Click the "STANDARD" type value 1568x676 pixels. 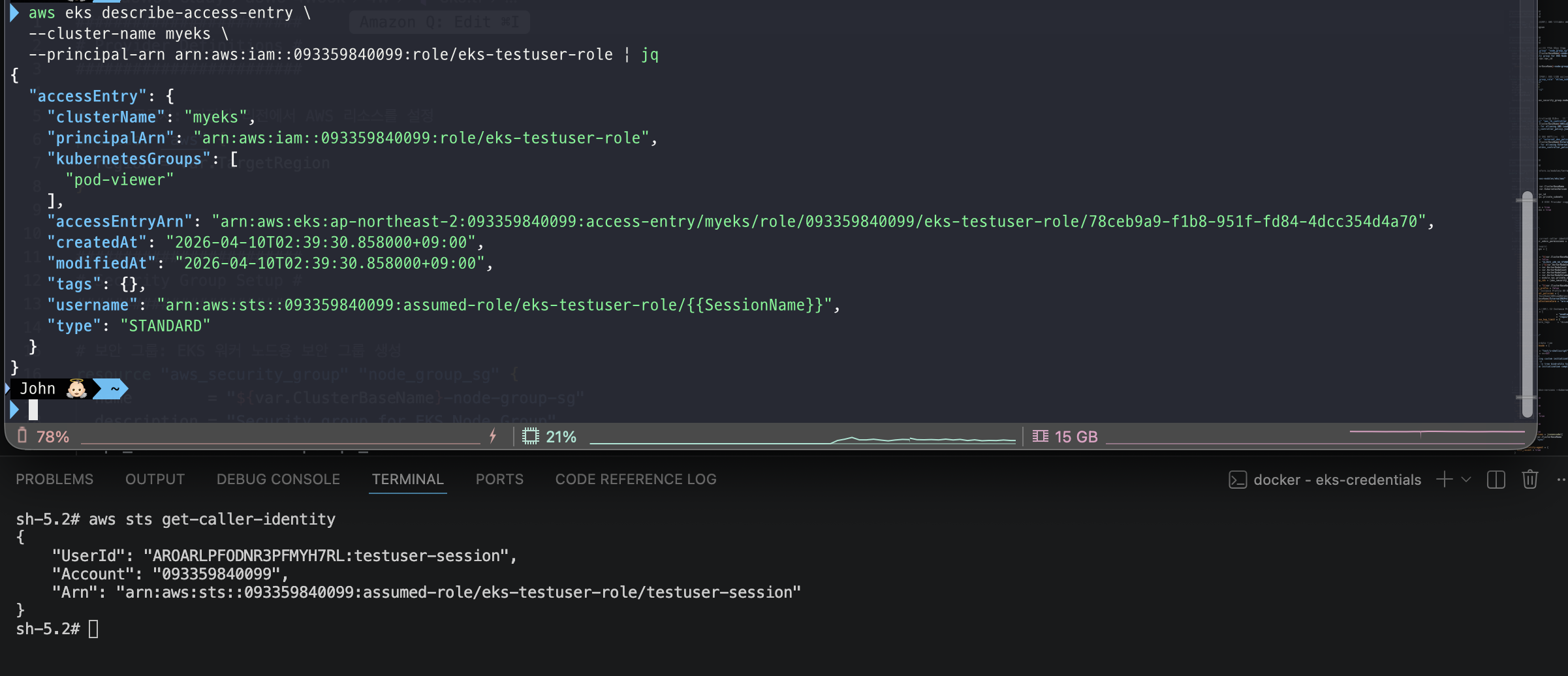pyautogui.click(x=165, y=326)
